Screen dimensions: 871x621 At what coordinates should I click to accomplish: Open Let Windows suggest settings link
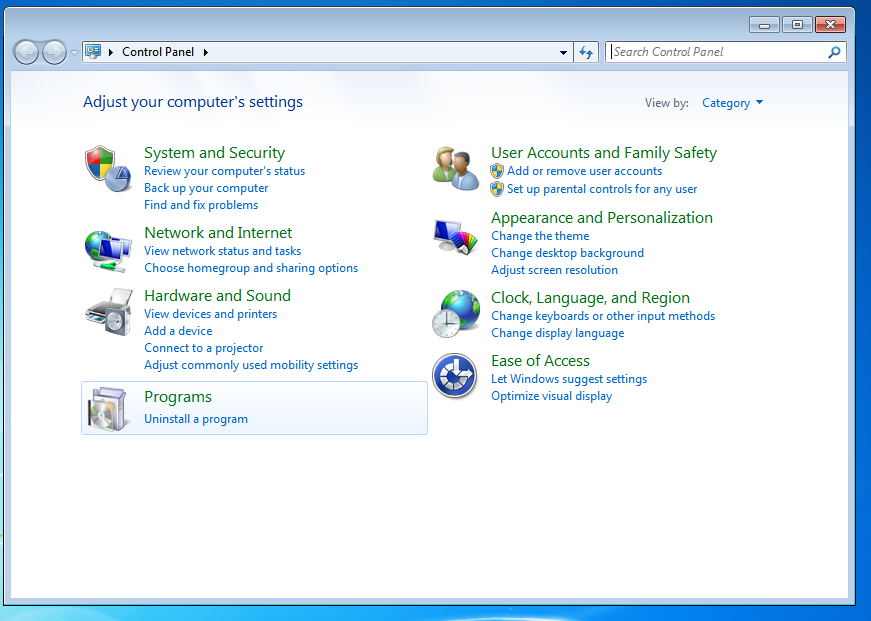pyautogui.click(x=569, y=379)
